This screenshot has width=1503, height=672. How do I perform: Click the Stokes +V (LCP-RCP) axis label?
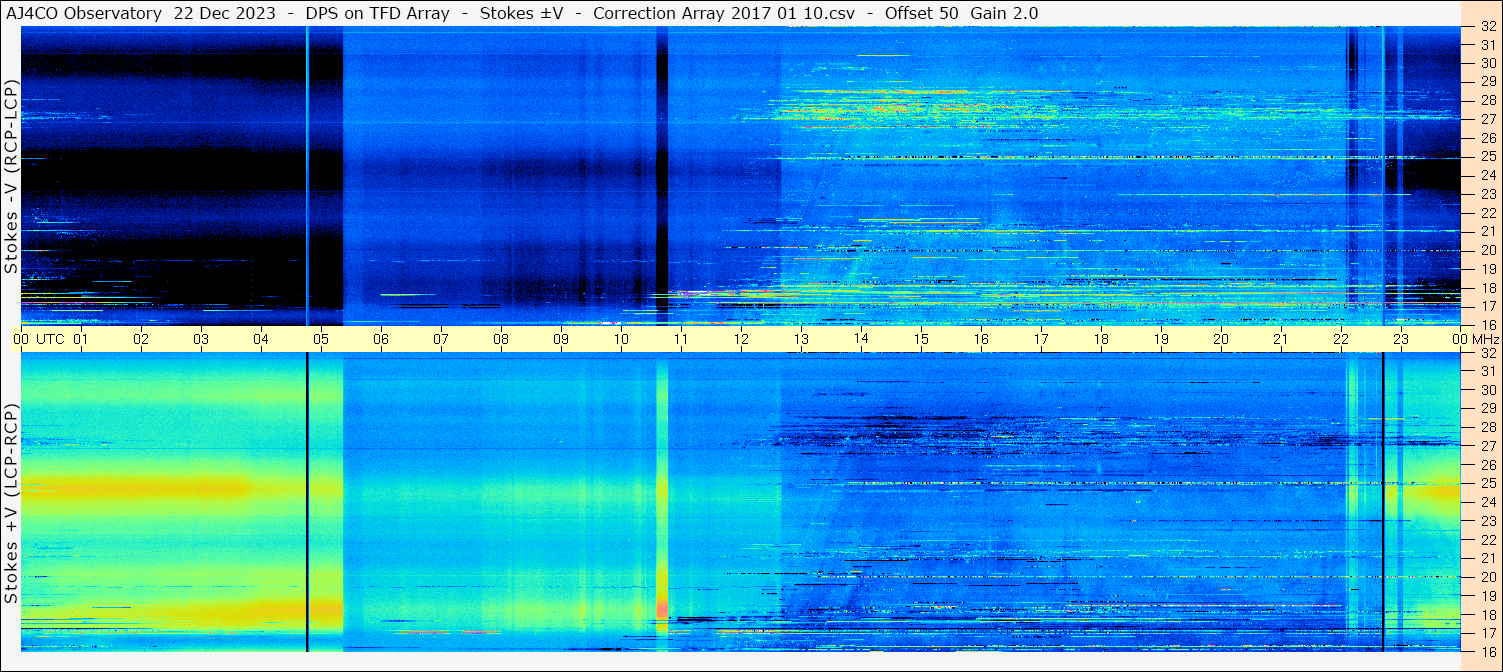coord(11,504)
